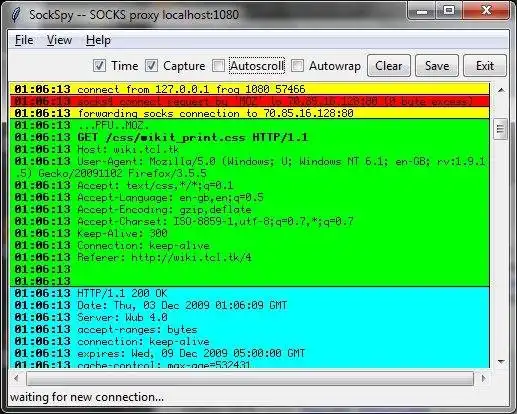Click the red socks4 connect request line
517x414 pixels.
pos(250,101)
